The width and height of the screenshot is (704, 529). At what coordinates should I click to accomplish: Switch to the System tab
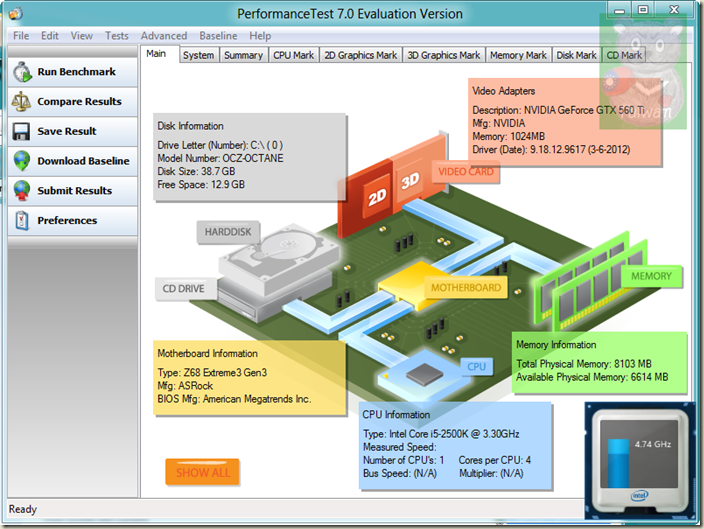point(198,55)
